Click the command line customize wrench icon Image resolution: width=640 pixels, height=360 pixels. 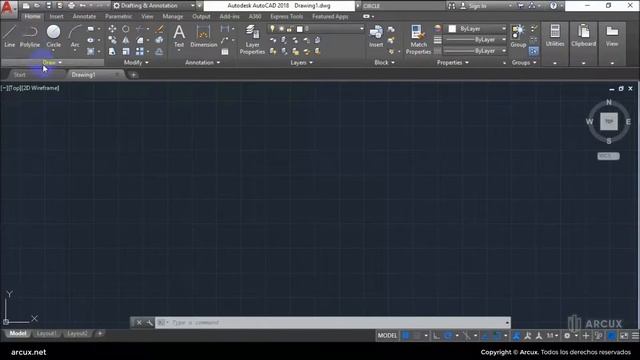tap(149, 322)
